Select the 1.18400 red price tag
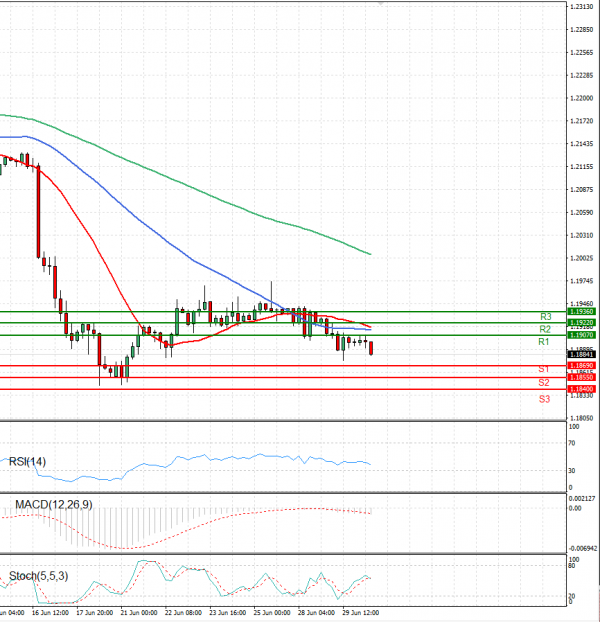The image size is (600, 622). coord(581,389)
